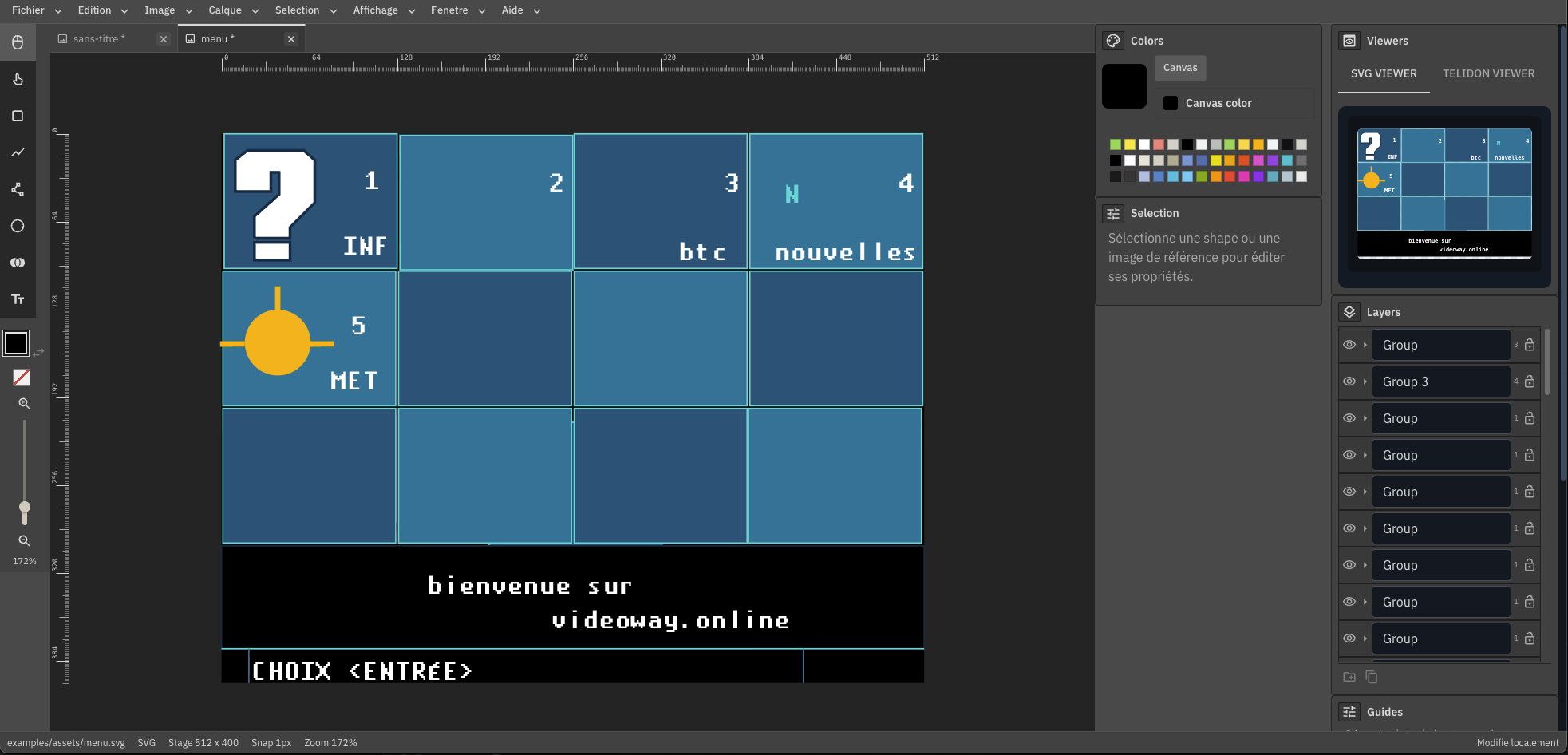Select the Circle shape tool

(18, 226)
